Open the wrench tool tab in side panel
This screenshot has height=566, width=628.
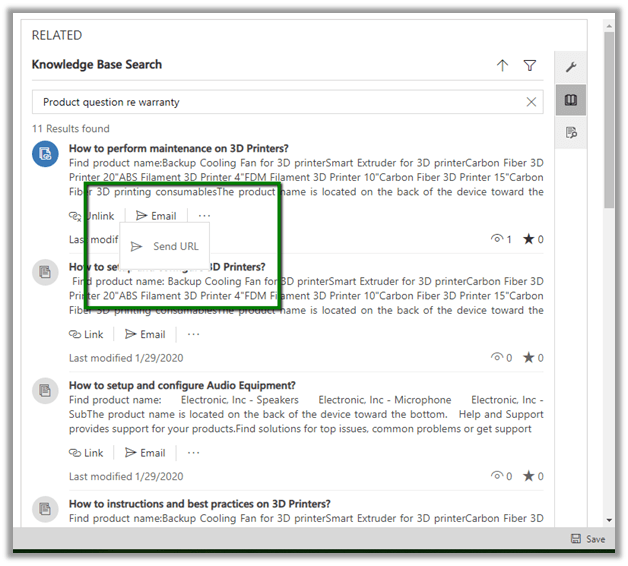[x=571, y=67]
